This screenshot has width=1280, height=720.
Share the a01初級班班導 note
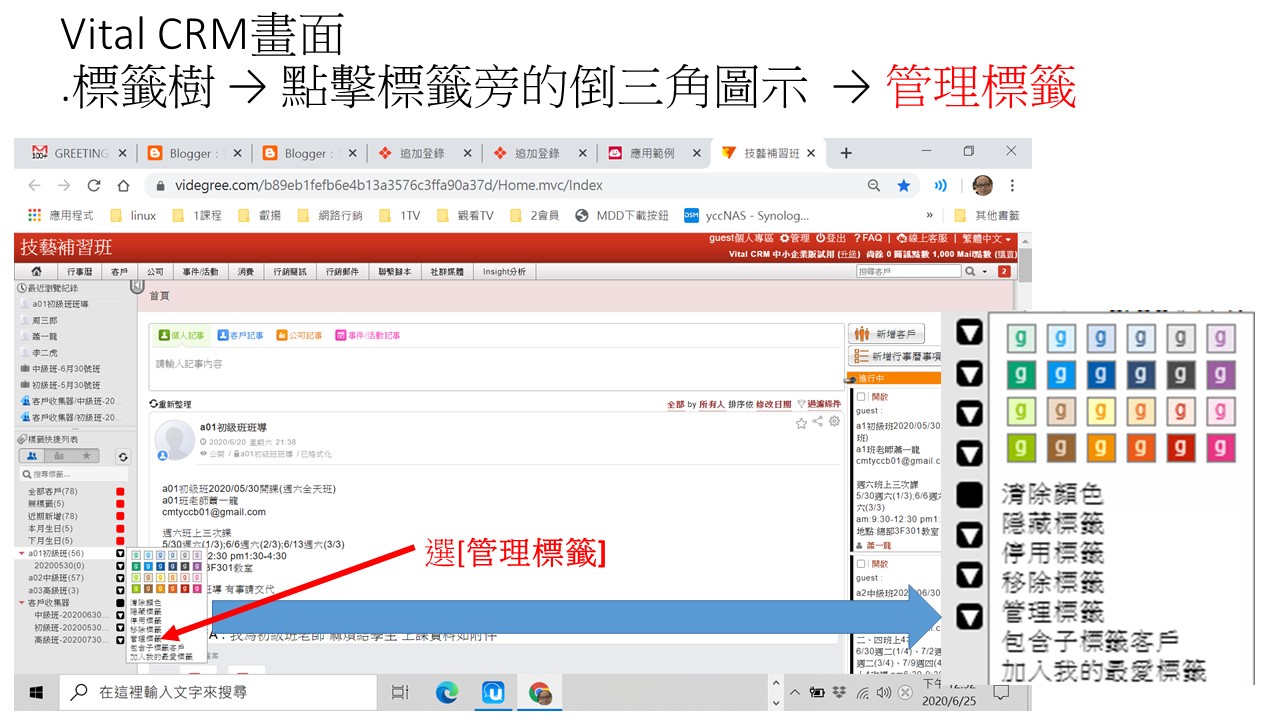tap(817, 422)
